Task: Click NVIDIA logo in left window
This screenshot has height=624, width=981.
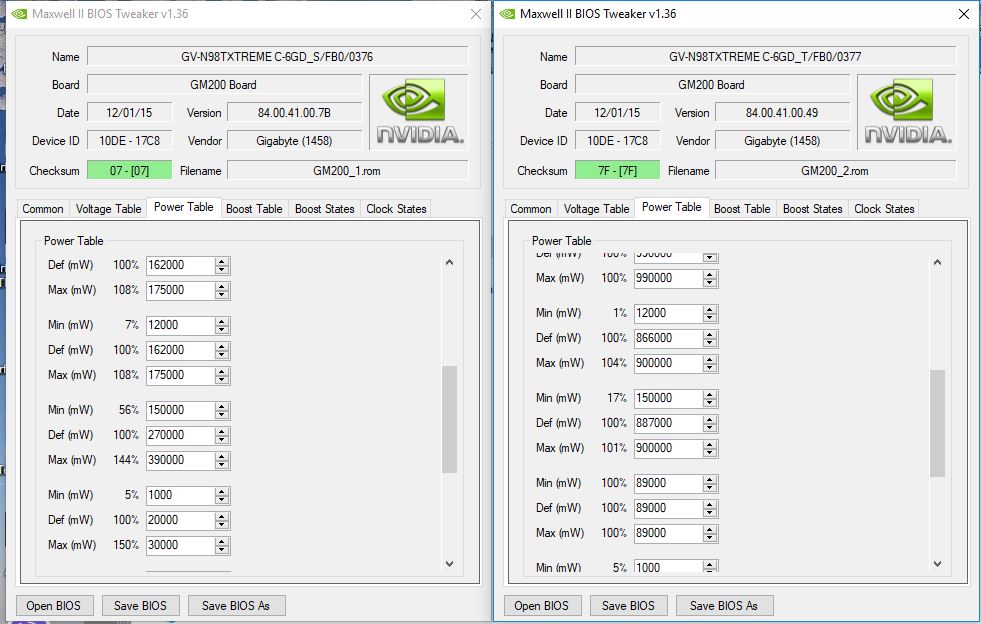Action: pos(419,112)
